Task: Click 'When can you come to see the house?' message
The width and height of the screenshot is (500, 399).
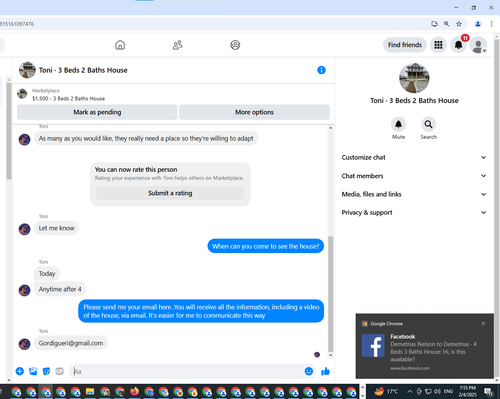Action: tap(266, 246)
